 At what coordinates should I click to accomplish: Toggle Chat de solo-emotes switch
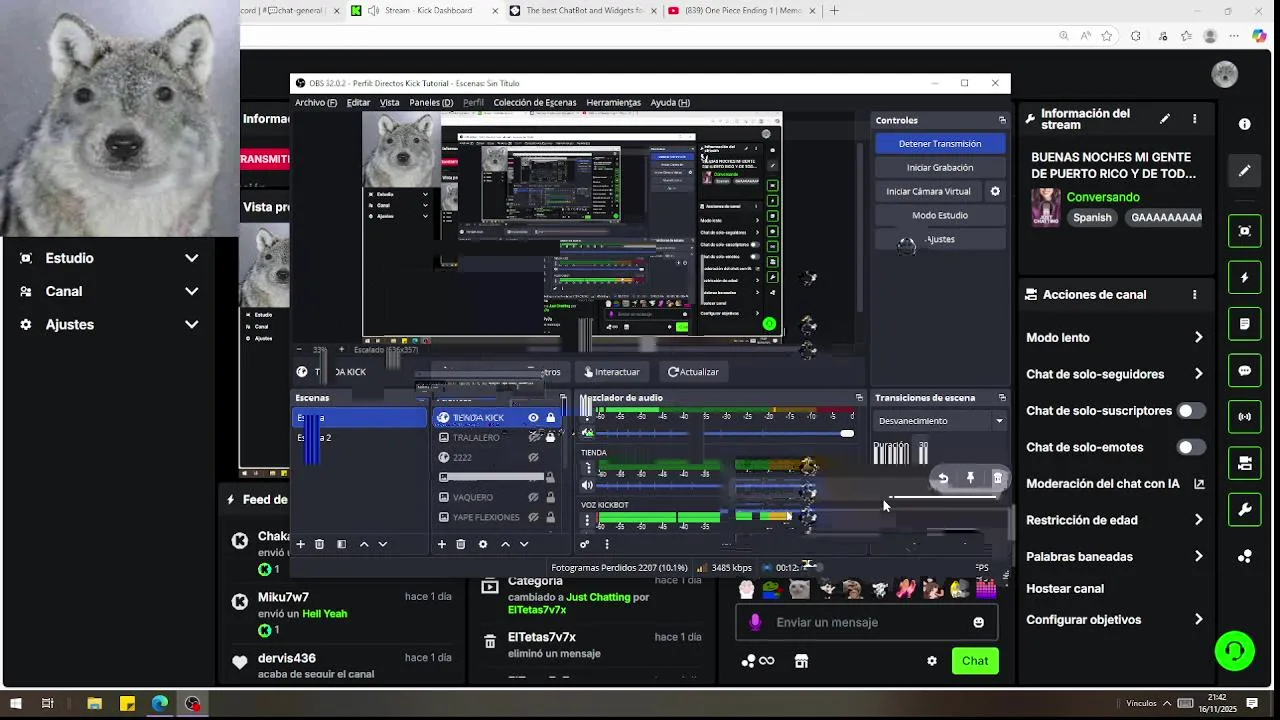point(1191,447)
